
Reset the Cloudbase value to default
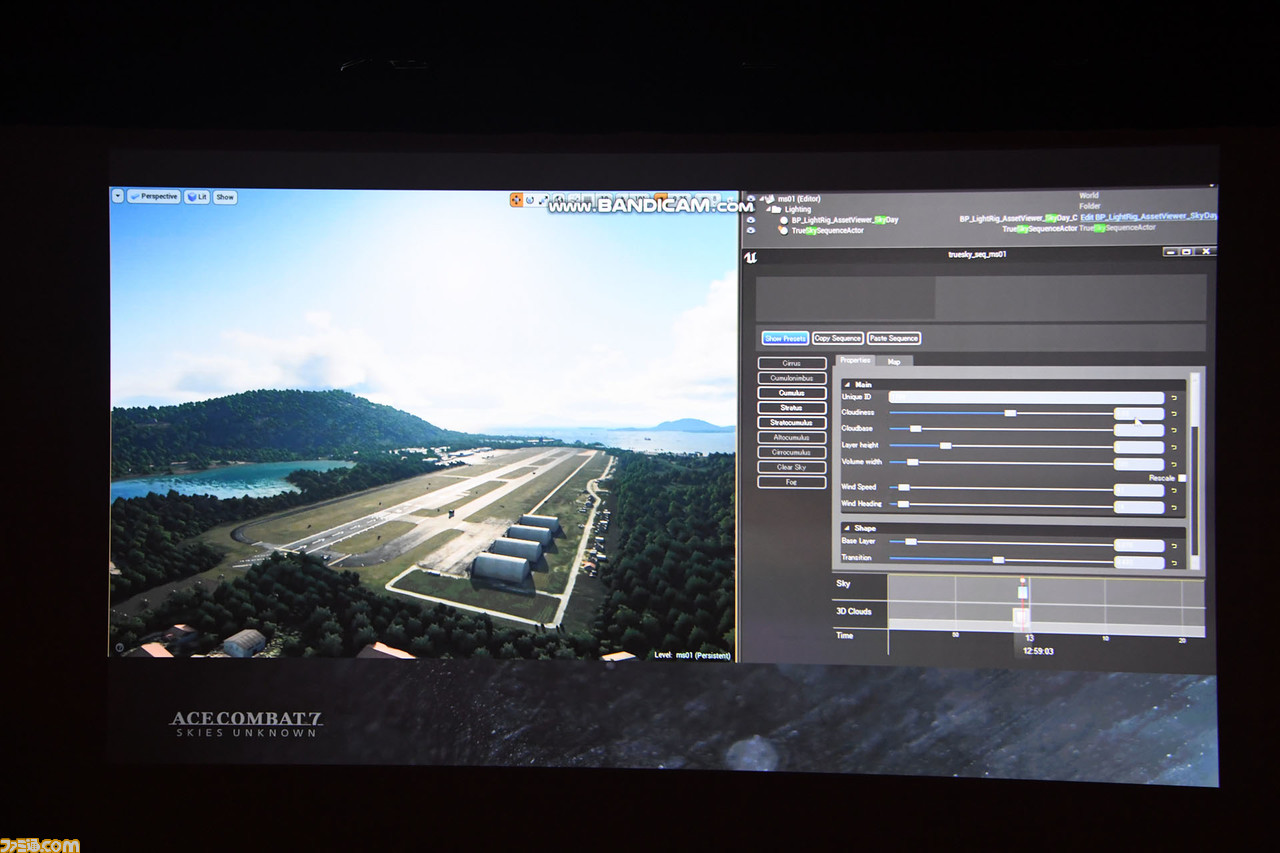(1174, 430)
